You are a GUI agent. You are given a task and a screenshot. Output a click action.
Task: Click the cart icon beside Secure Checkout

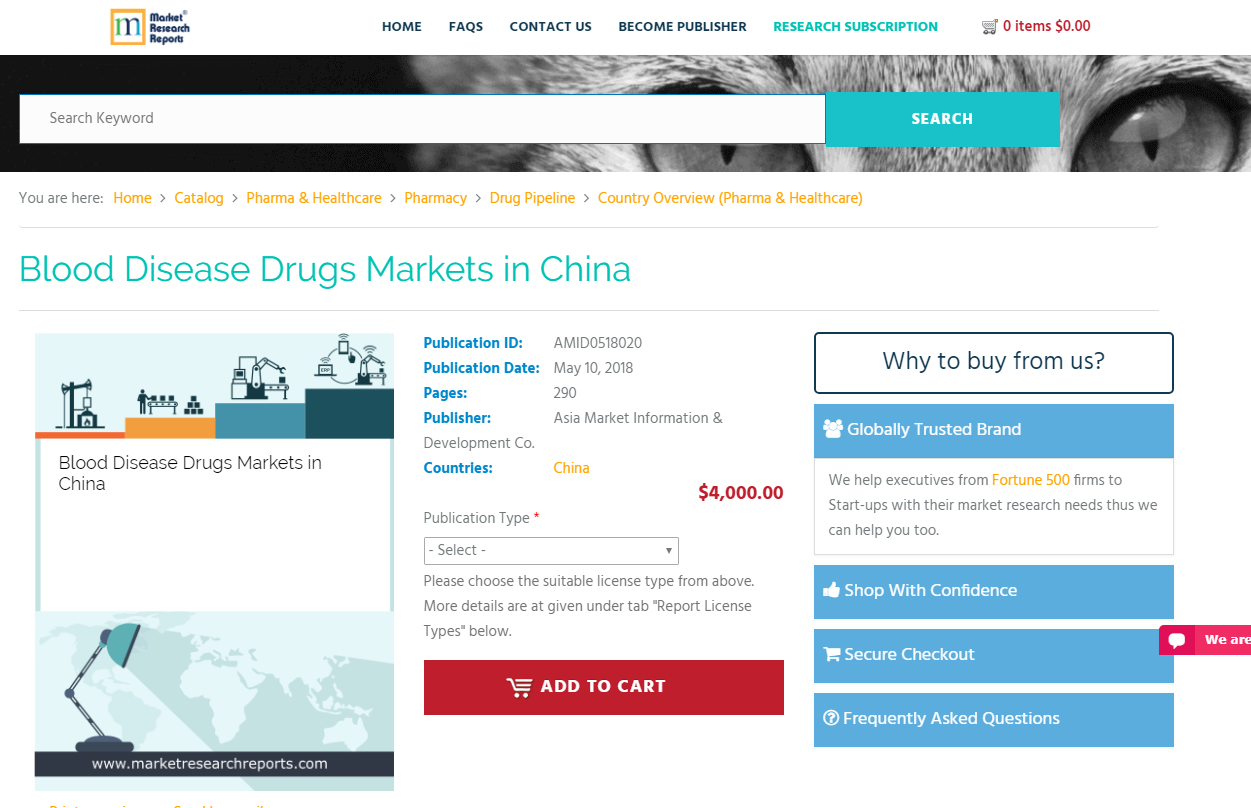pos(831,654)
